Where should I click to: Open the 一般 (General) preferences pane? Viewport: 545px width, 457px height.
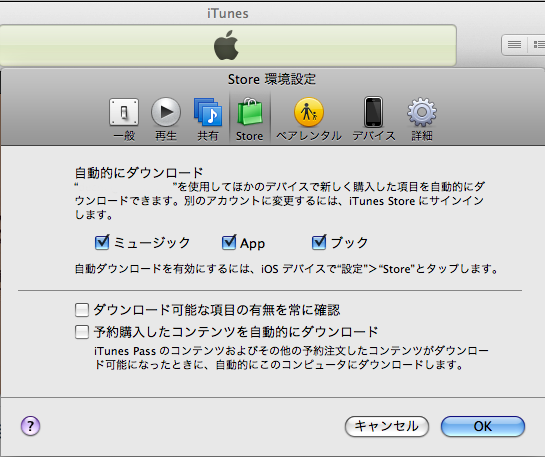[124, 120]
